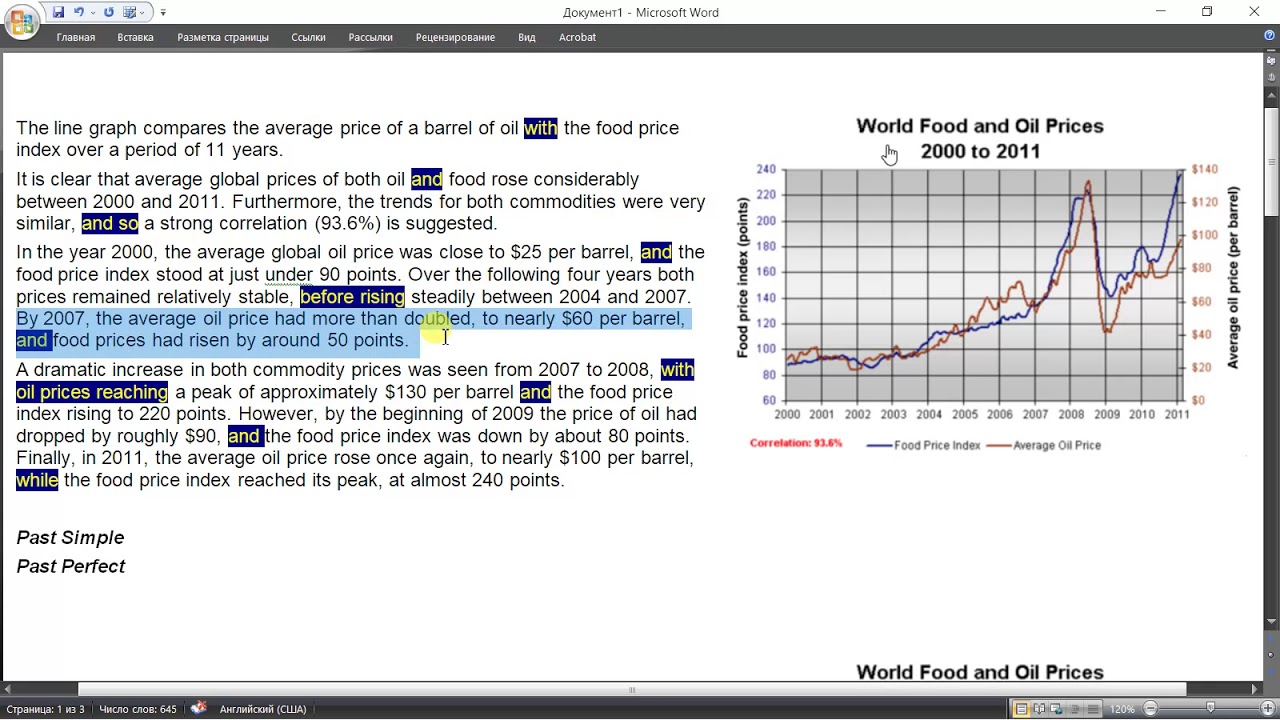Click the horizontal scrollbar right arrow
Screen dimensions: 1280x720
tap(1256, 689)
